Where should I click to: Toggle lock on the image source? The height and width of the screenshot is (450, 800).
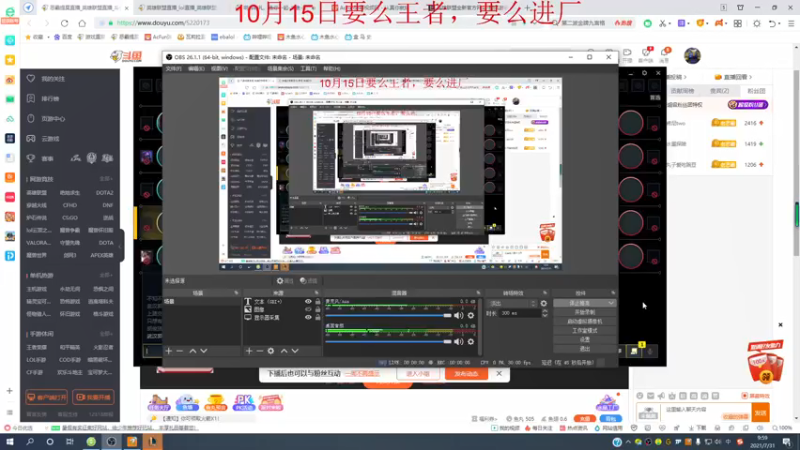(317, 310)
